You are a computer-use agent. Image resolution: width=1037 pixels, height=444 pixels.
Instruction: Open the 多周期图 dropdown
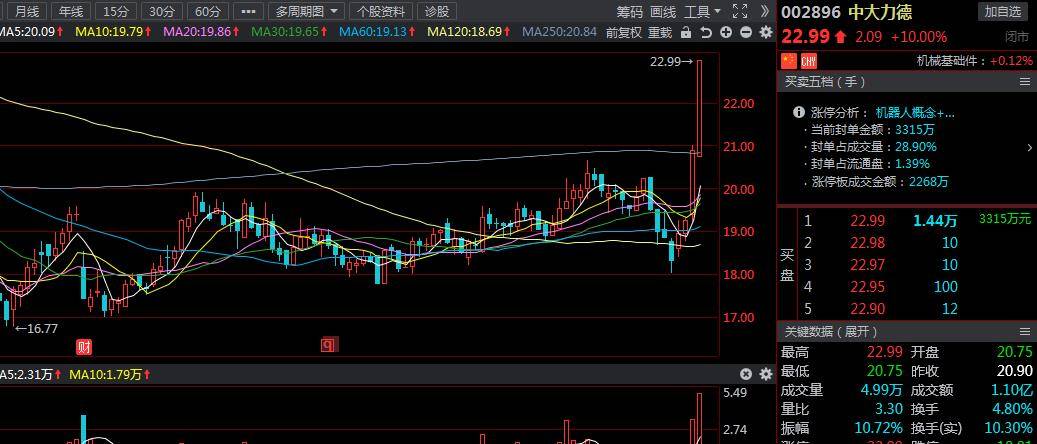pyautogui.click(x=307, y=11)
